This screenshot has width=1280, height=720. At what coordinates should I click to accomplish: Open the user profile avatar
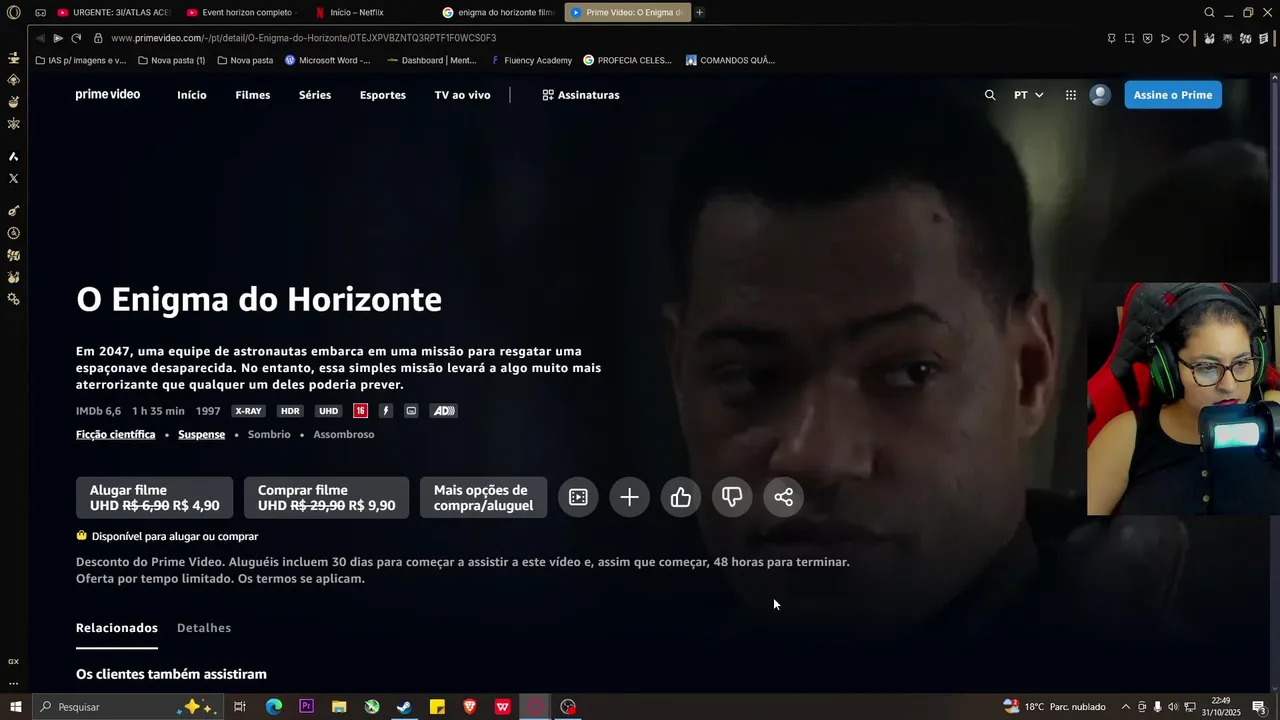[x=1100, y=95]
